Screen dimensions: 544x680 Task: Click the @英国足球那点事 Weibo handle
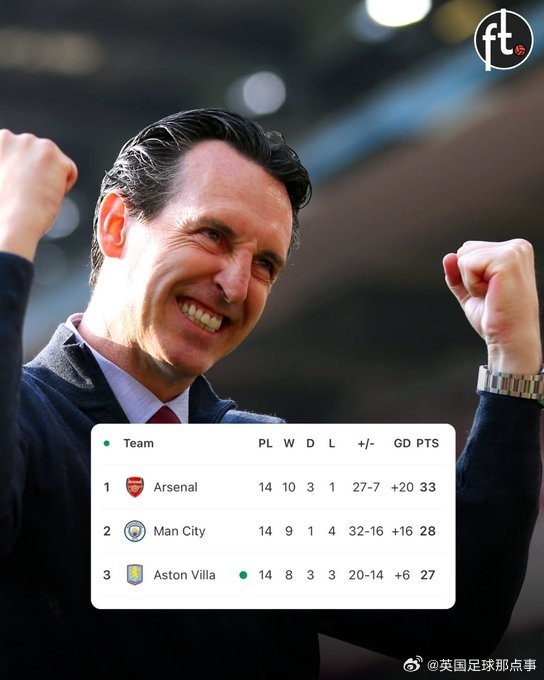click(x=482, y=665)
